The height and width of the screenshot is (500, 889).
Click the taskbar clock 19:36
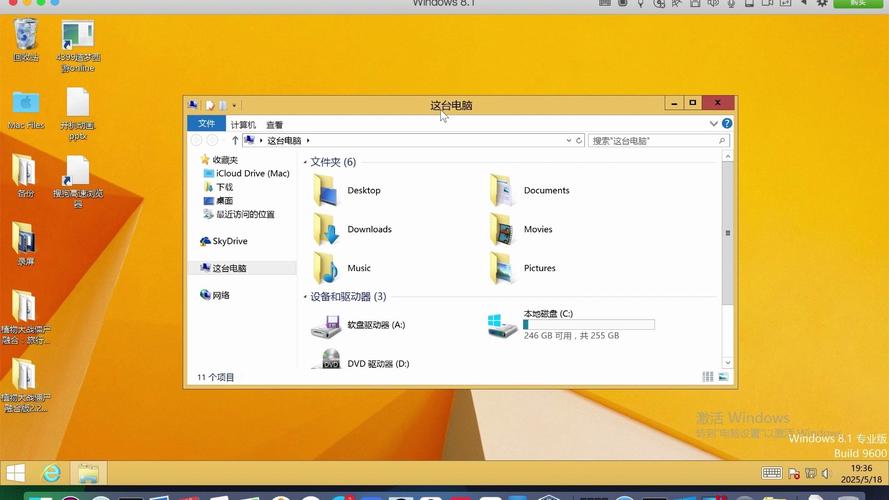861,469
